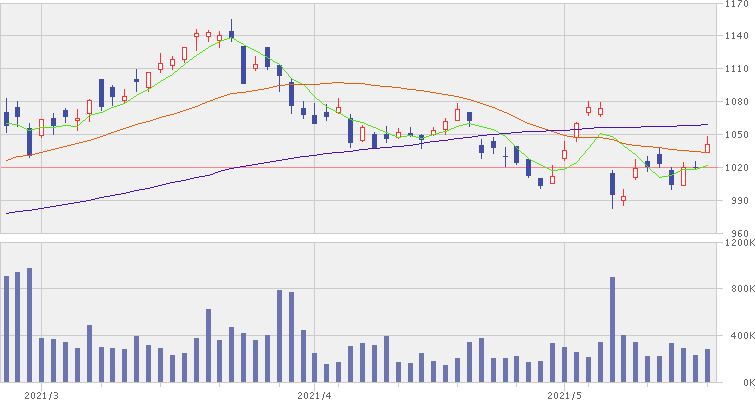Click the rightmost volume bar
The image size is (755, 400).
708,365
